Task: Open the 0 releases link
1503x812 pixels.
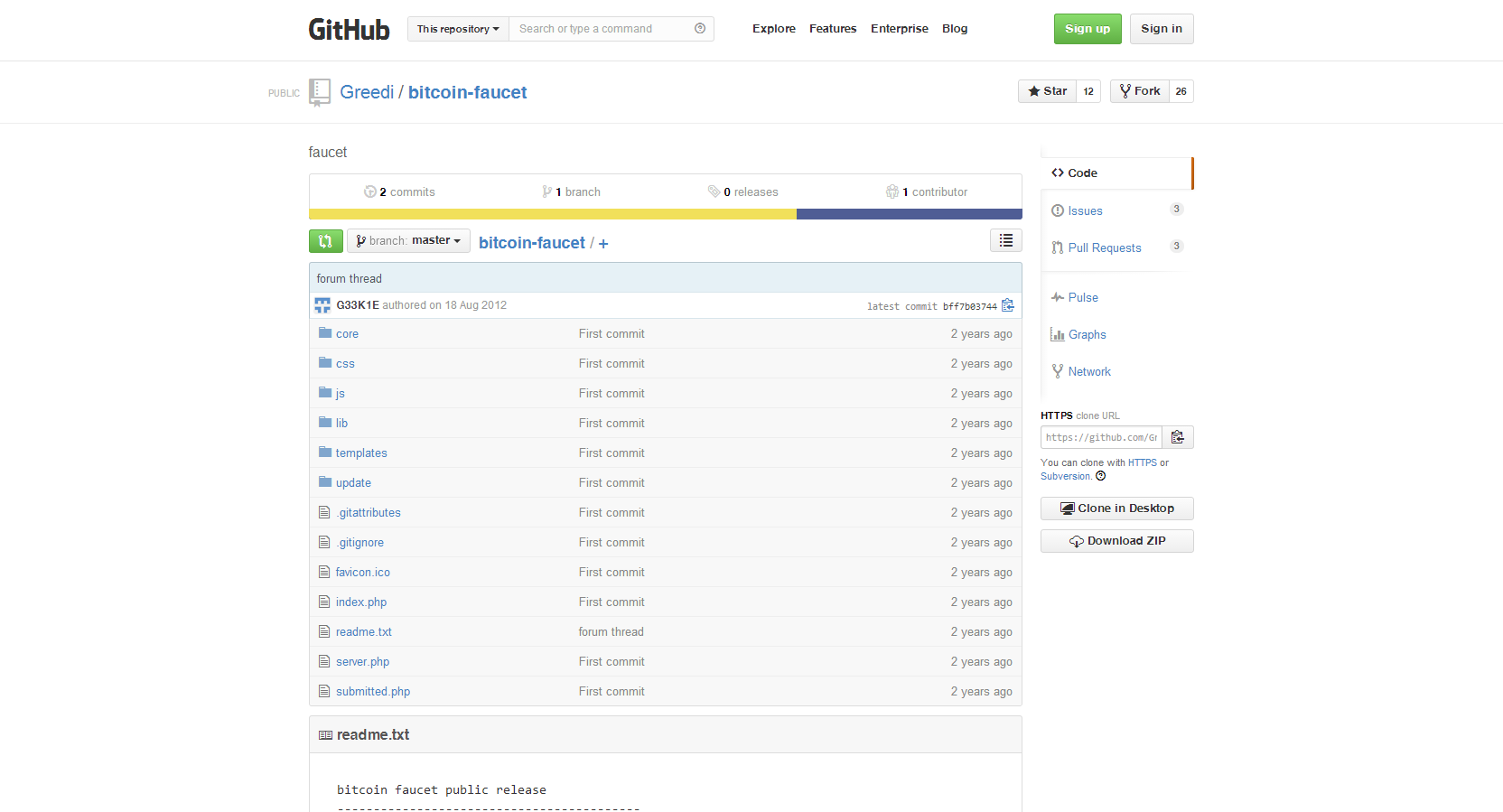Action: (743, 191)
